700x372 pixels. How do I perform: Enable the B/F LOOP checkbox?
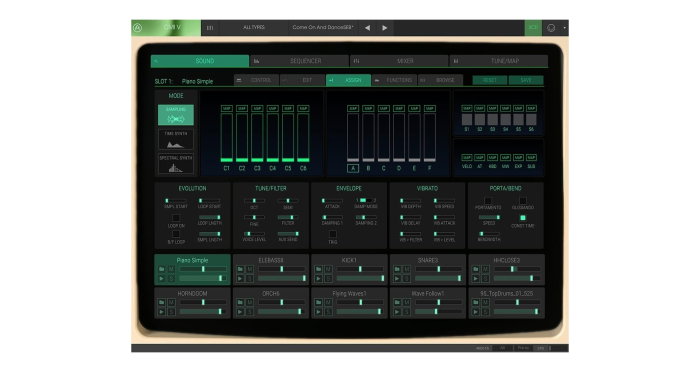click(176, 234)
